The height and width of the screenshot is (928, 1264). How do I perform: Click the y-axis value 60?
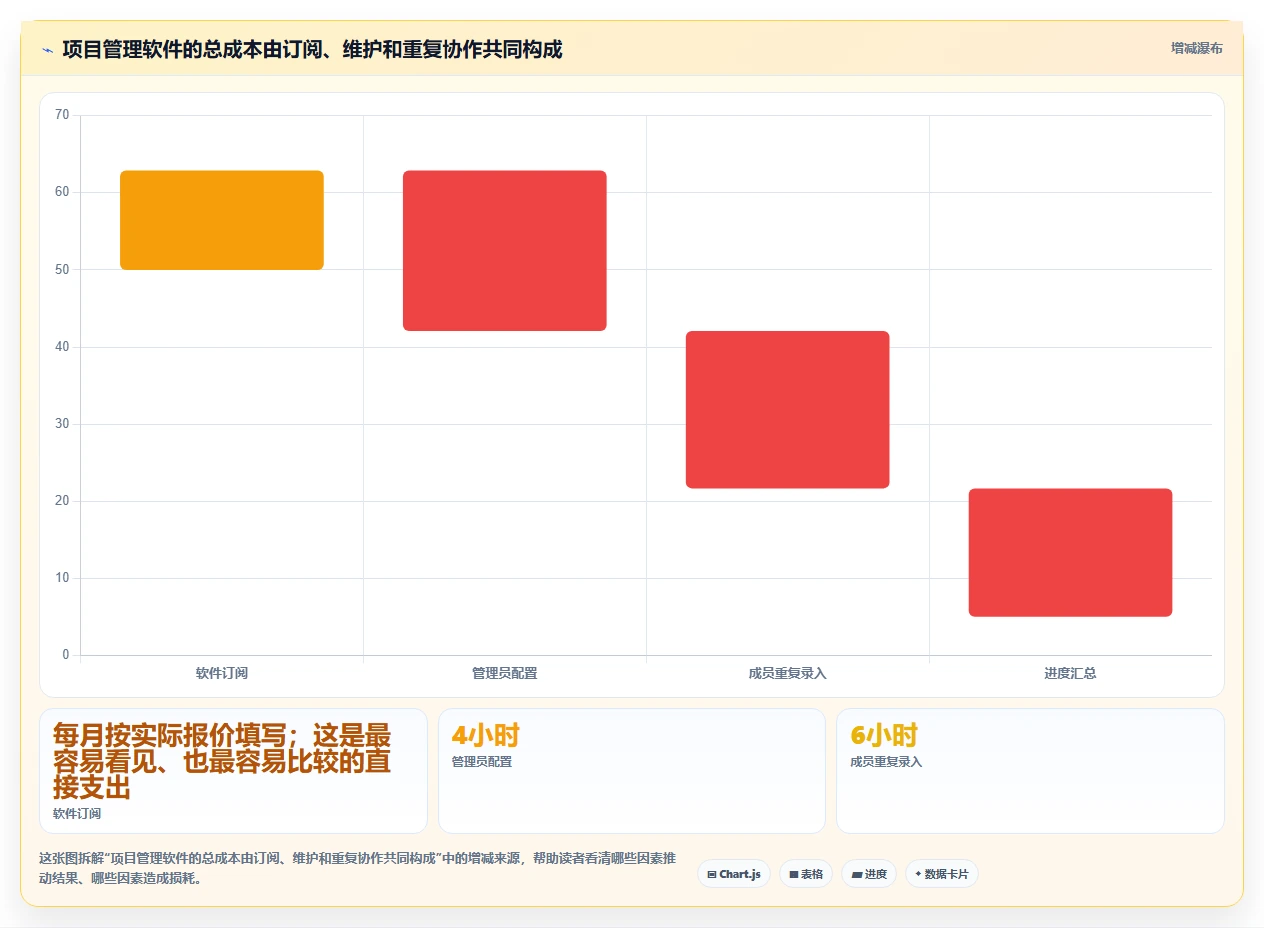(x=62, y=192)
